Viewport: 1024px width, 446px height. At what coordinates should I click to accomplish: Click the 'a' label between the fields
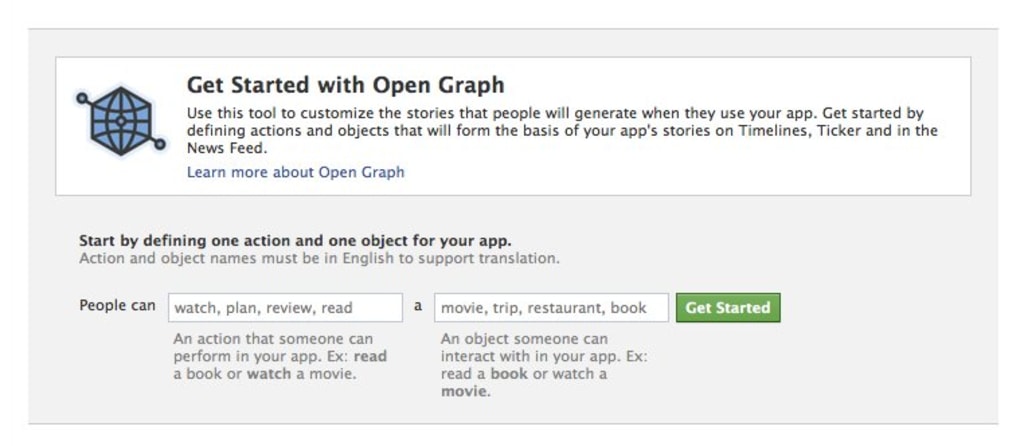coord(418,306)
